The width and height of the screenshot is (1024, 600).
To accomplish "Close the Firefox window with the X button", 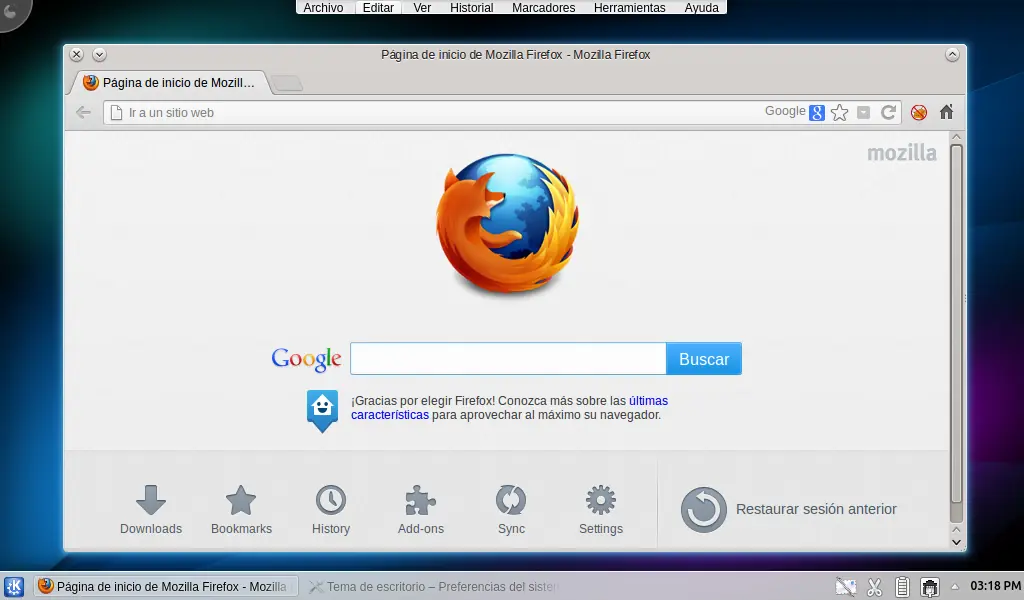I will (76, 55).
